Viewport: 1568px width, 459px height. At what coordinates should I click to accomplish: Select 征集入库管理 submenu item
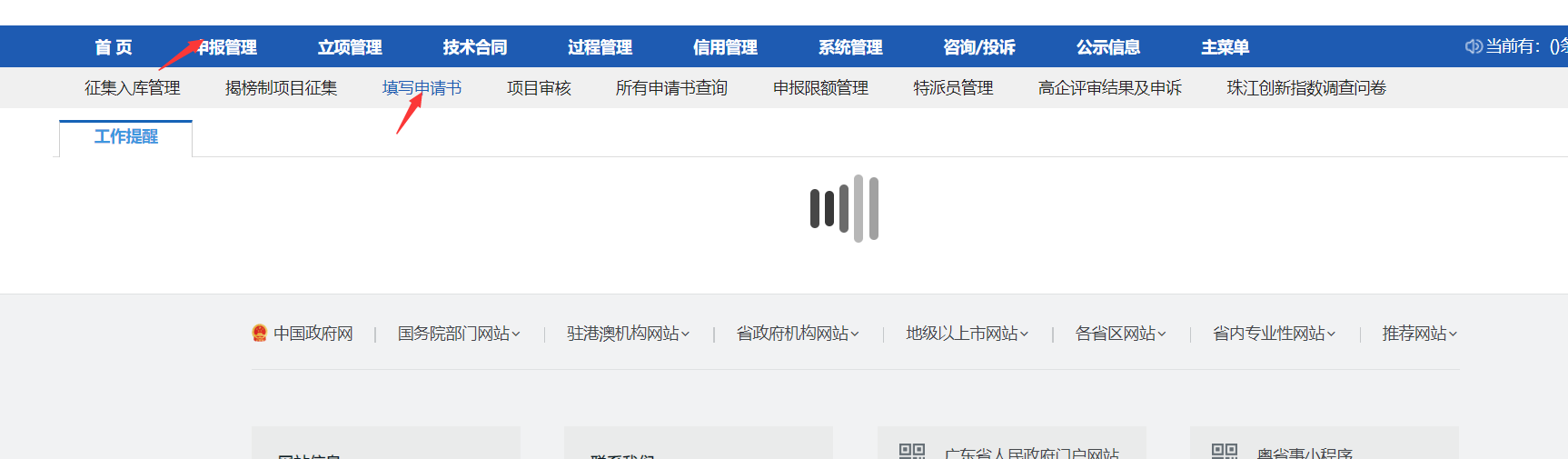click(x=133, y=88)
